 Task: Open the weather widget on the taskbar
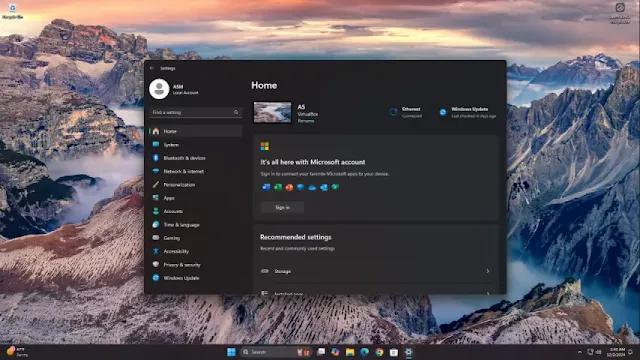click(x=17, y=352)
